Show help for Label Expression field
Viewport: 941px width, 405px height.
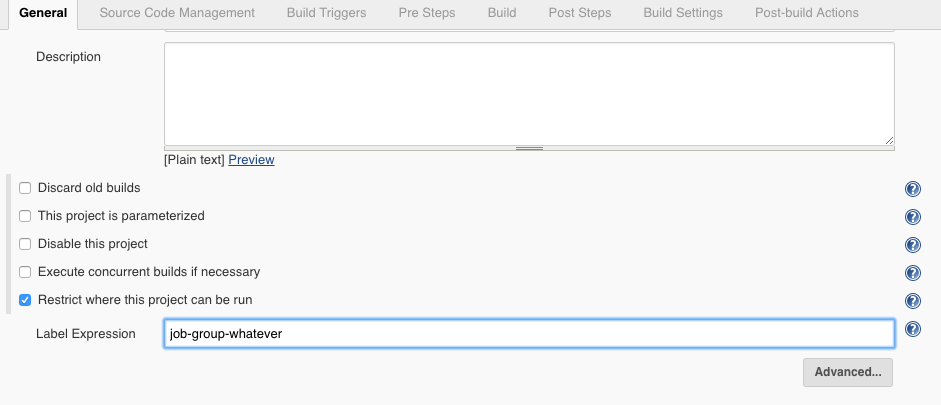pos(912,329)
